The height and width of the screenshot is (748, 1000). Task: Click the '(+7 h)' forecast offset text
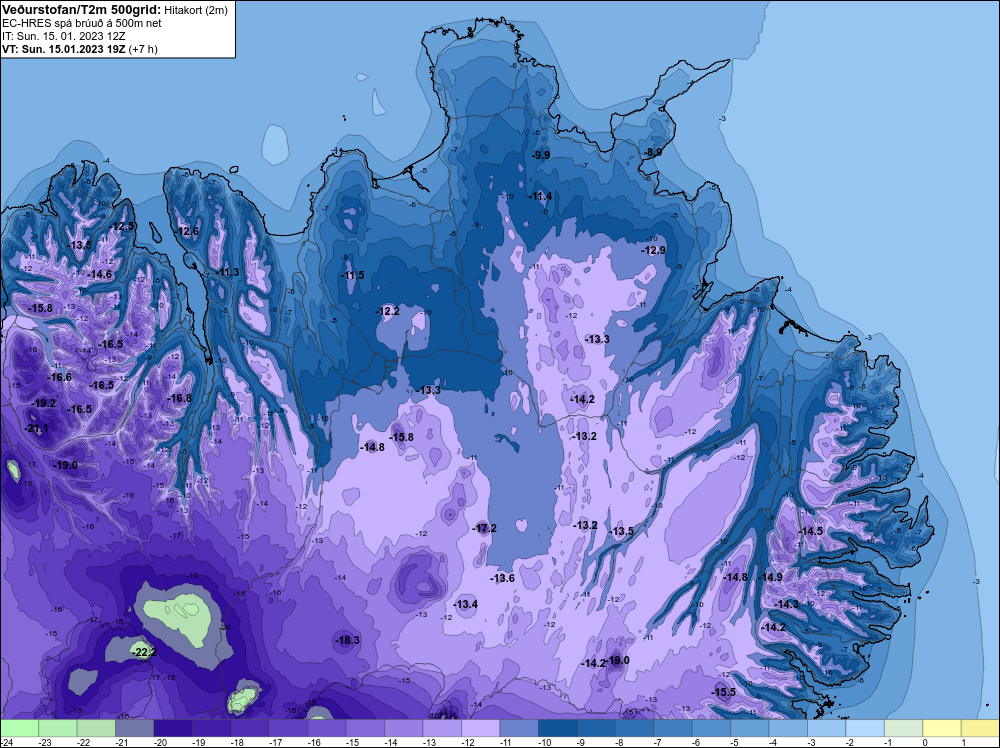[143, 48]
